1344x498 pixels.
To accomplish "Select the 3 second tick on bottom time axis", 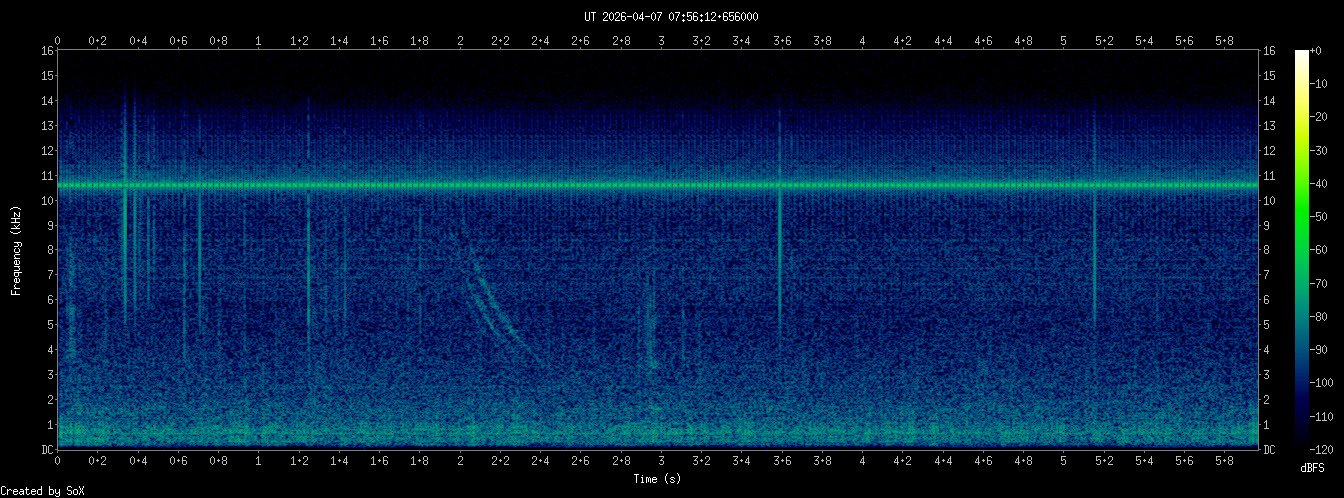I will [x=661, y=461].
